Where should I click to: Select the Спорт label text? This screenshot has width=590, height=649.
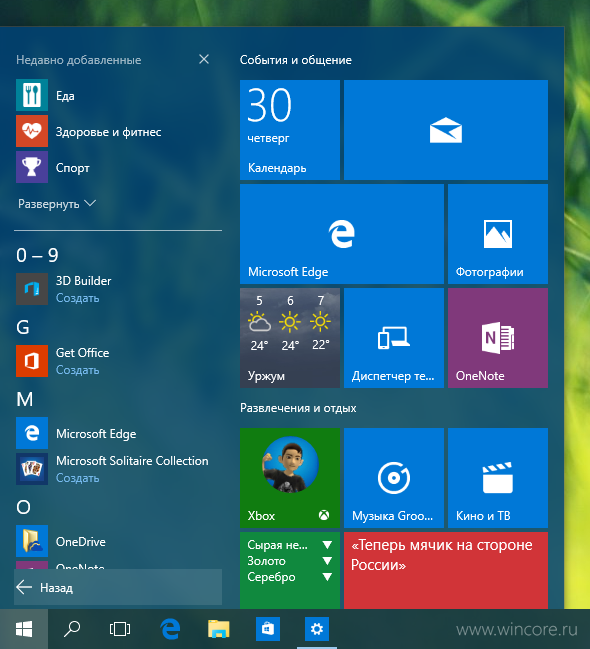pos(72,168)
